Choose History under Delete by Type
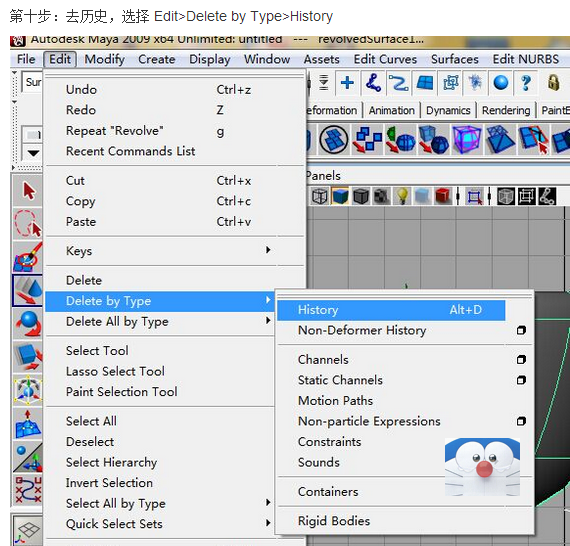This screenshot has height=546, width=570. tap(391, 310)
